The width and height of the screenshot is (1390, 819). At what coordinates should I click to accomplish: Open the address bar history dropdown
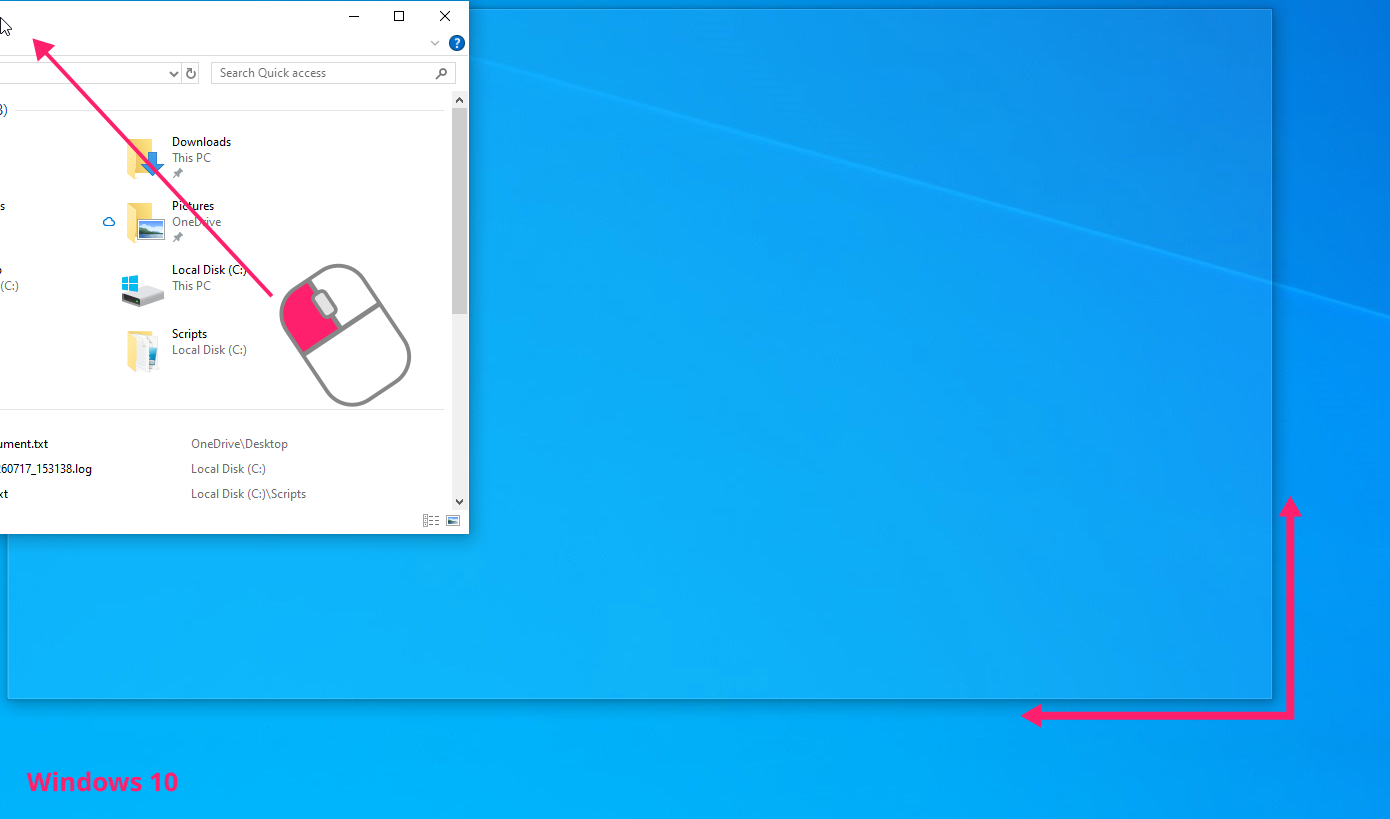click(x=174, y=73)
